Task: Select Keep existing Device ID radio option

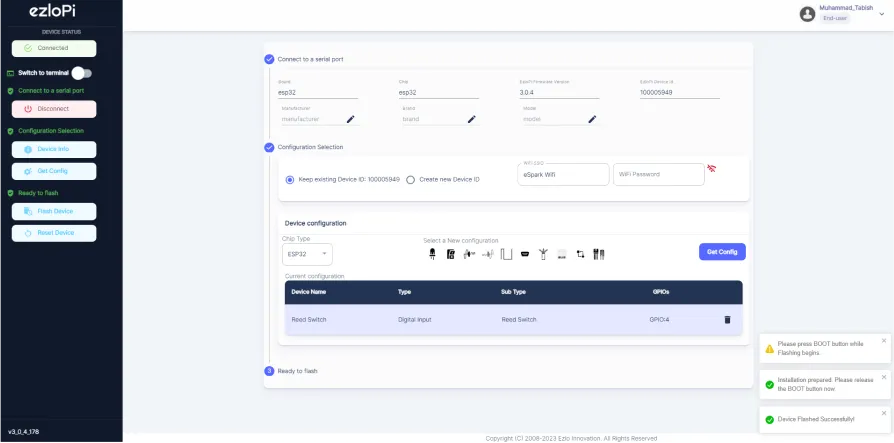Action: (290, 180)
